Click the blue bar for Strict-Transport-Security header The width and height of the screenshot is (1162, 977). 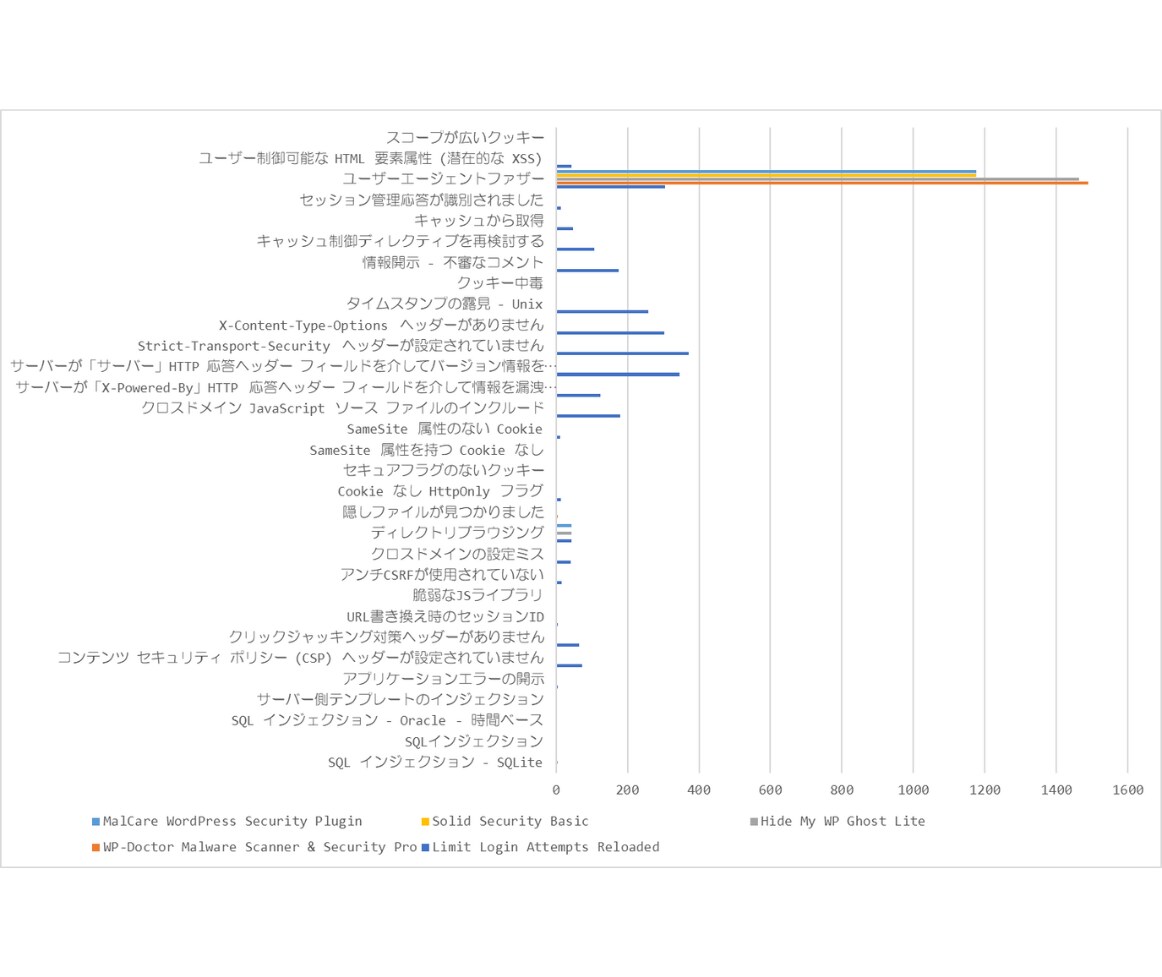(622, 354)
